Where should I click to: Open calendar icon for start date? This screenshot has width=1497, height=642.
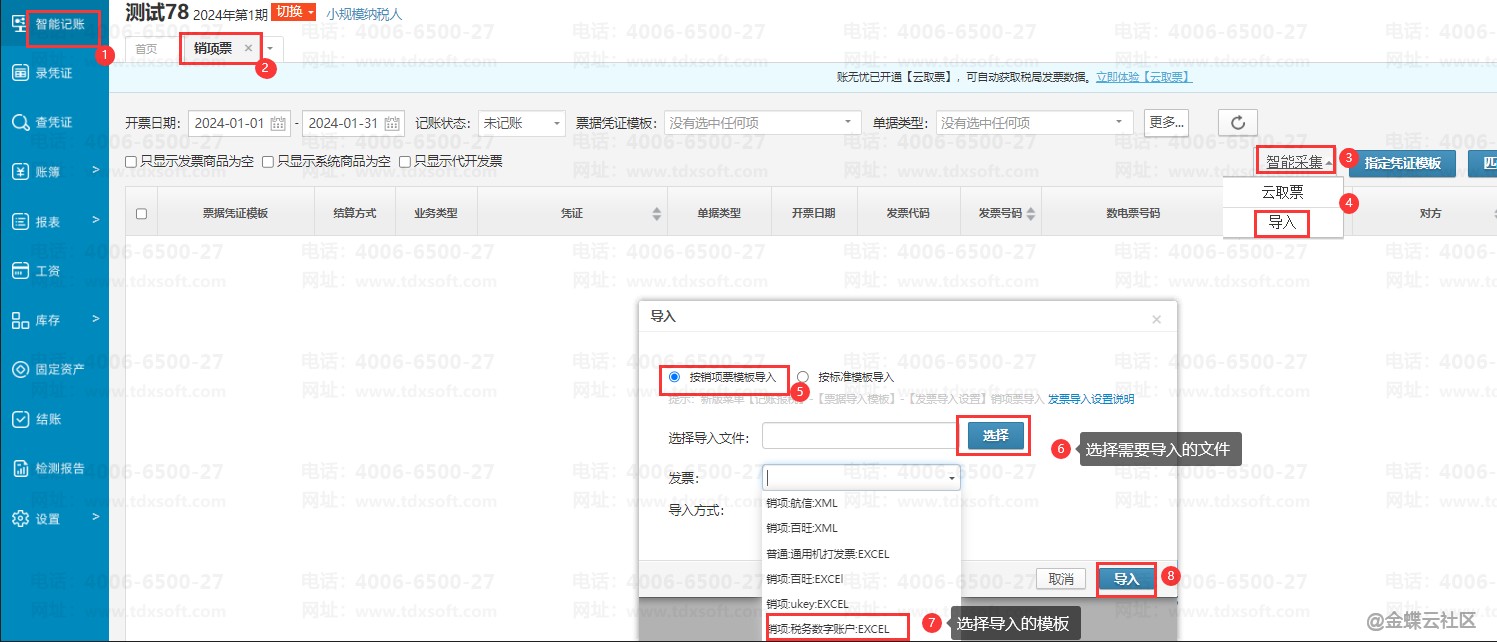278,123
